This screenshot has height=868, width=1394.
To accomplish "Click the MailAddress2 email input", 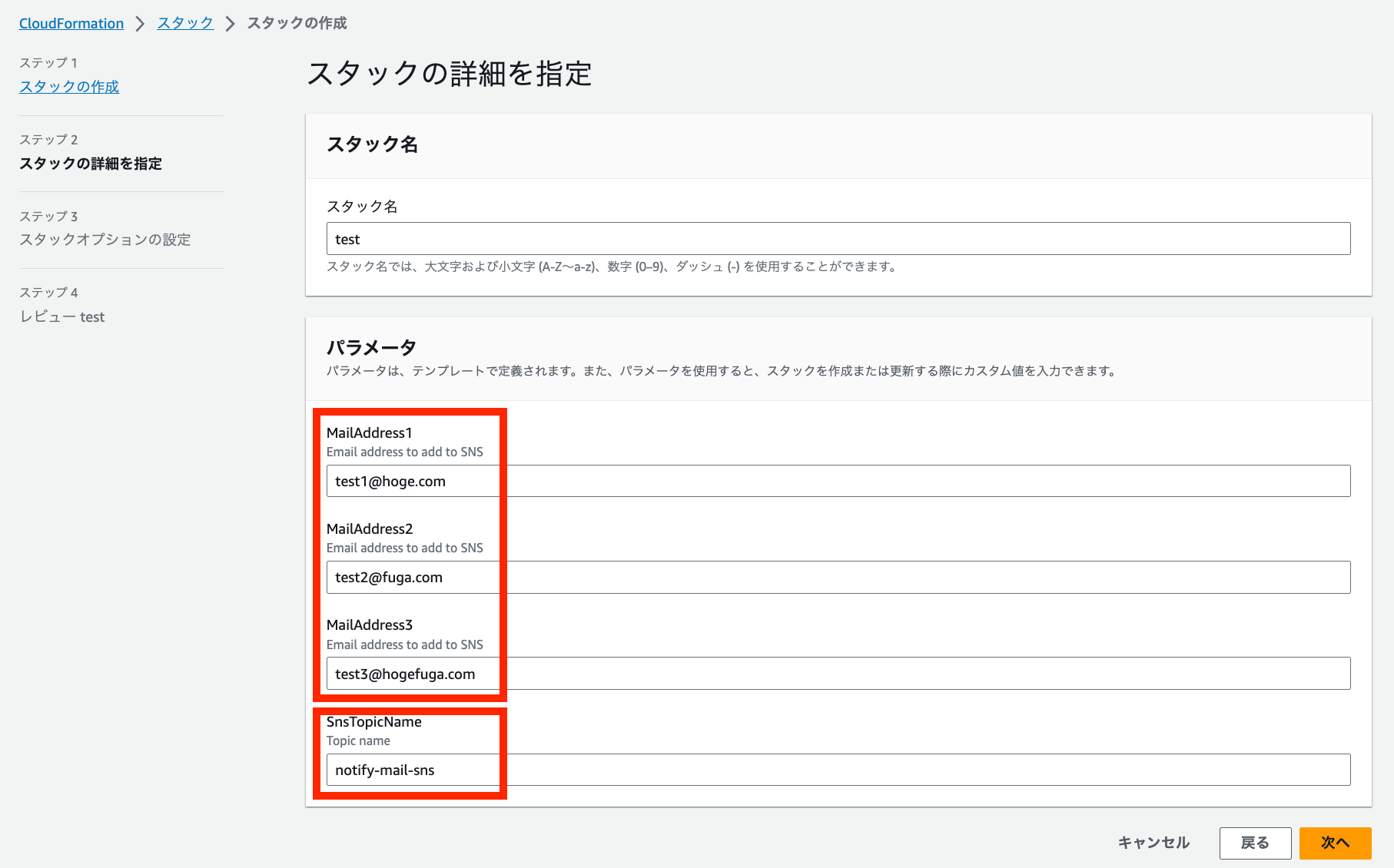I will tap(838, 577).
